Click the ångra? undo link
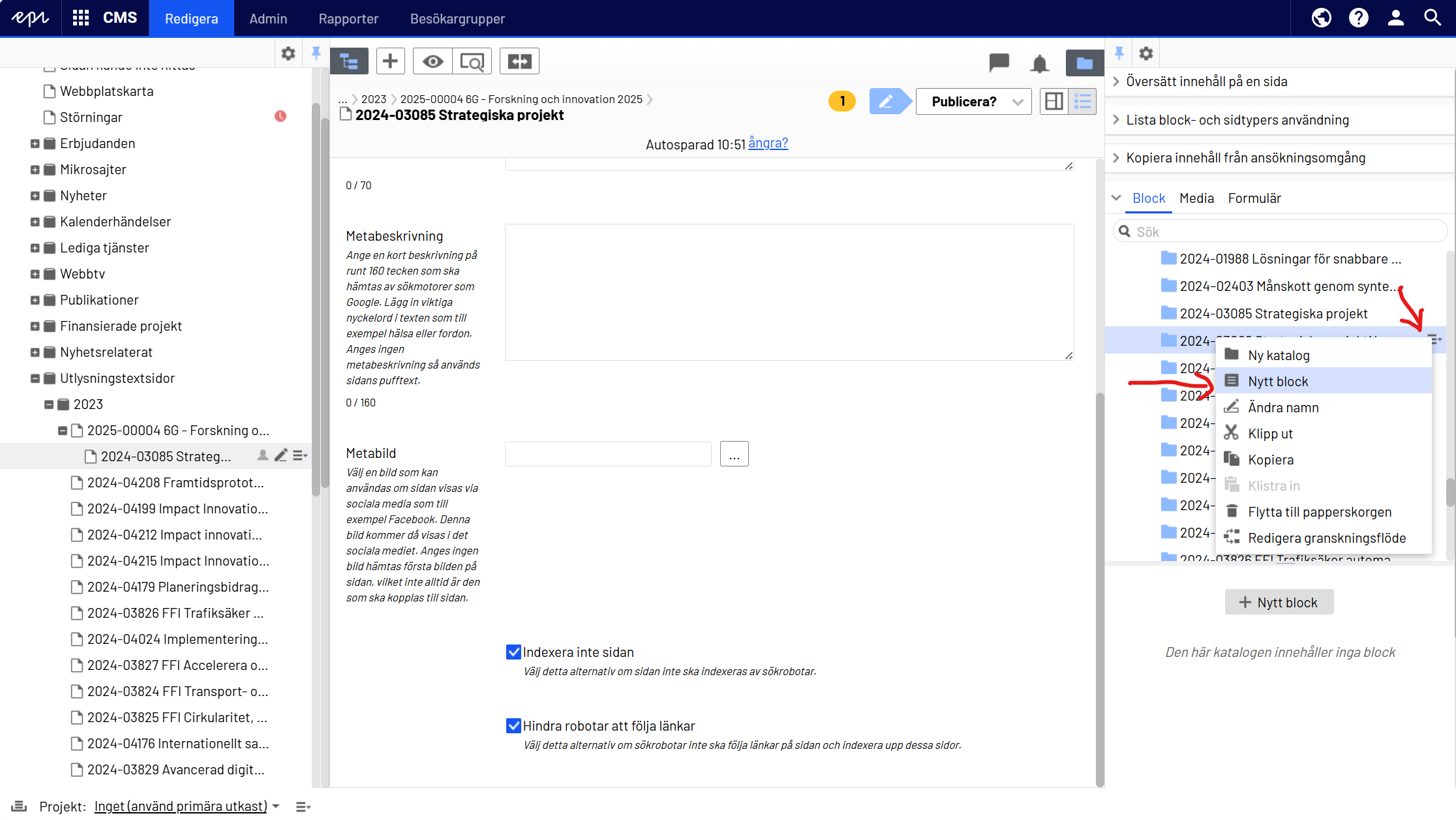The height and width of the screenshot is (820, 1456). click(x=768, y=144)
